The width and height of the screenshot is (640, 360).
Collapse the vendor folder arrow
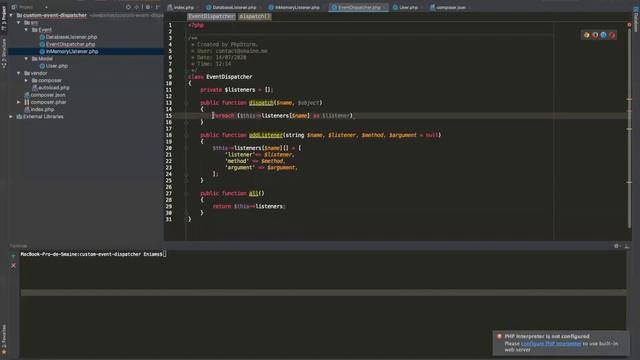(x=19, y=73)
